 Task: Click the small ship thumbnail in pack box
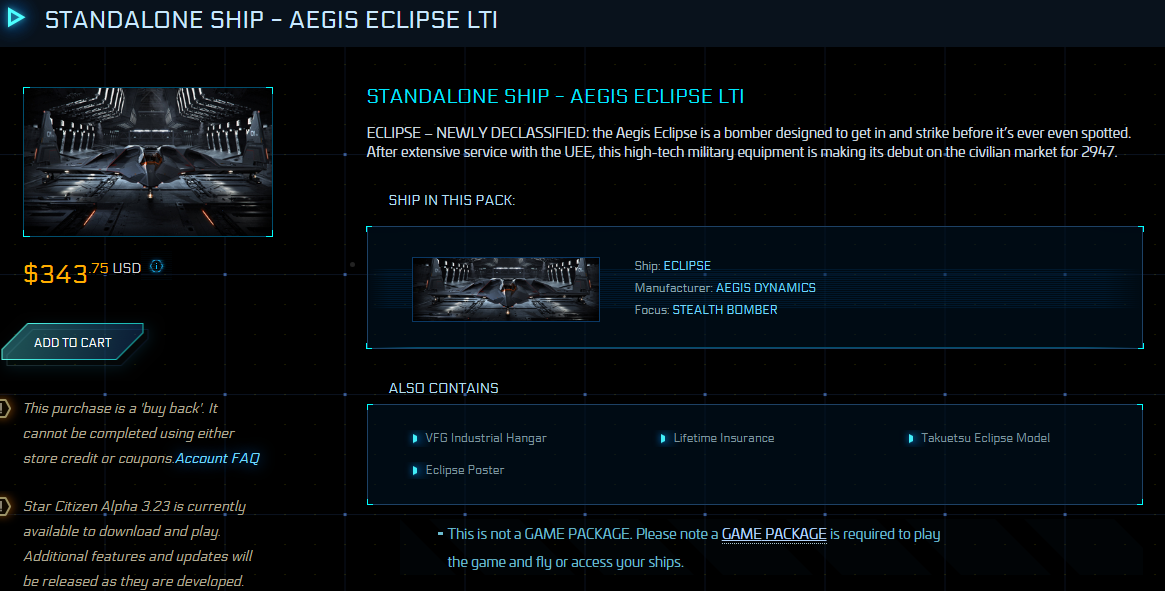coord(506,289)
